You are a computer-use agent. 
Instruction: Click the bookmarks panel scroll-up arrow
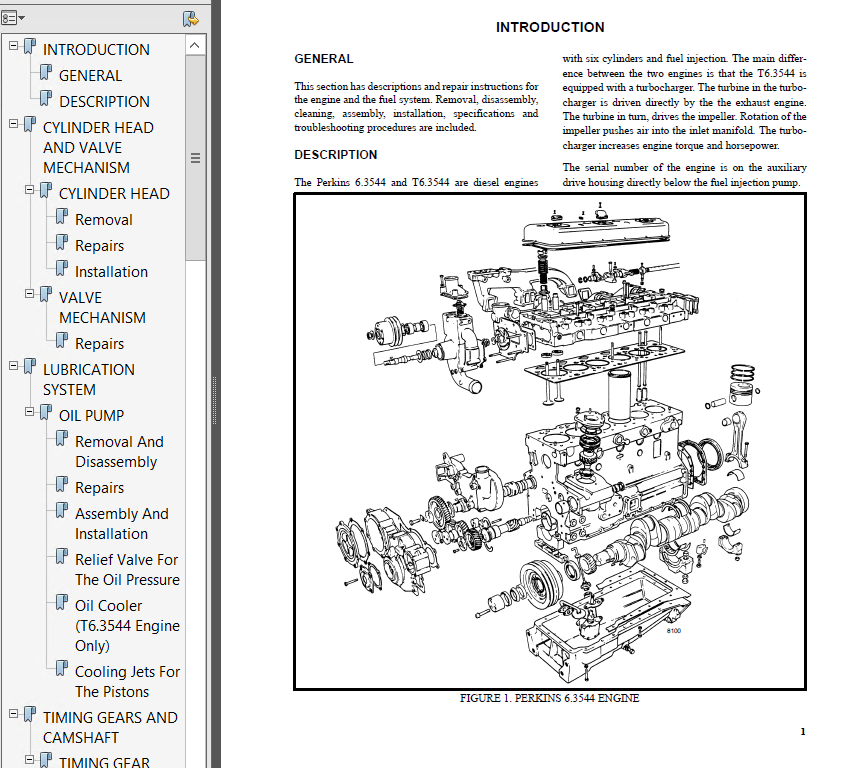coord(195,45)
